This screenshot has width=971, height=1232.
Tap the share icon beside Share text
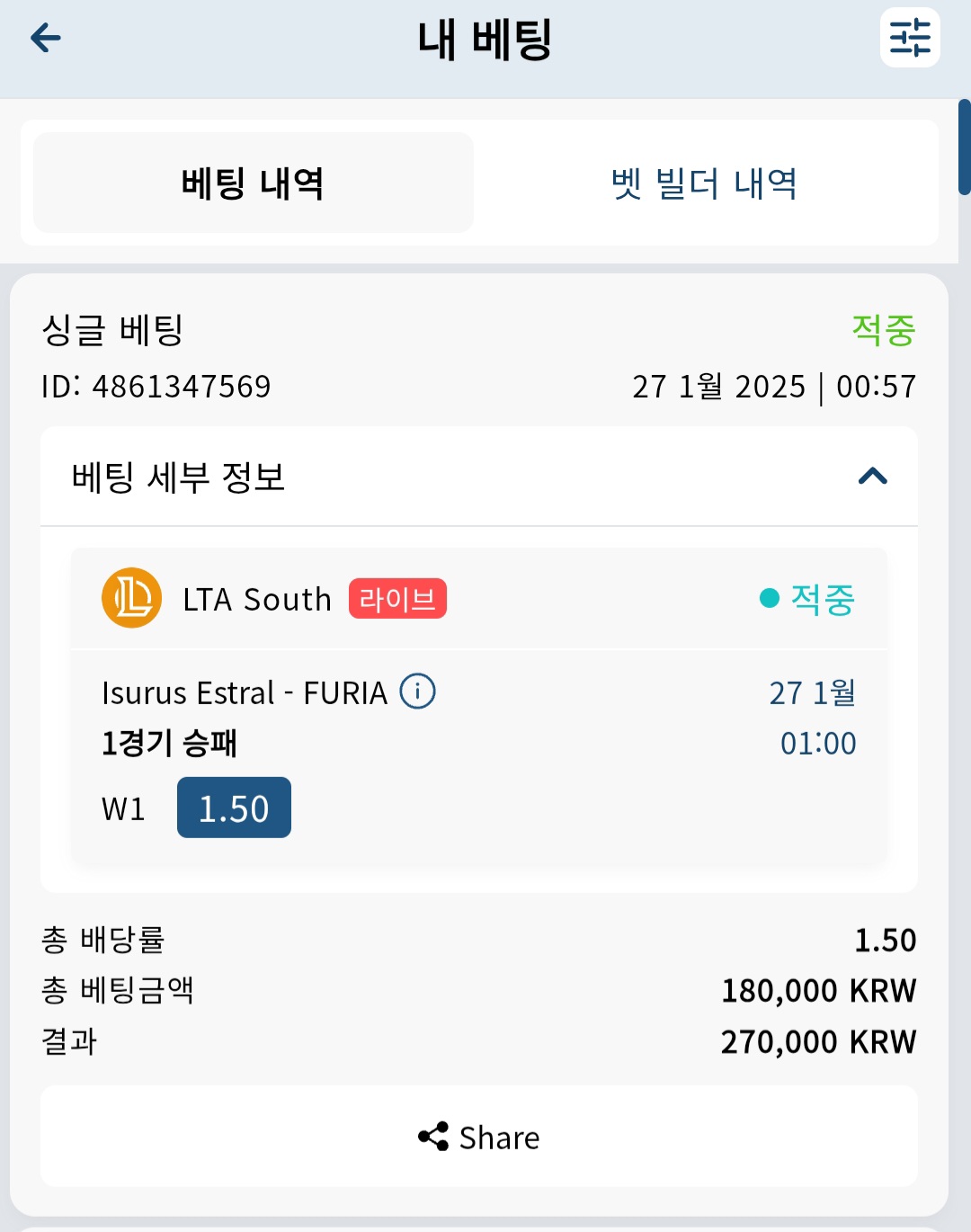point(433,1137)
